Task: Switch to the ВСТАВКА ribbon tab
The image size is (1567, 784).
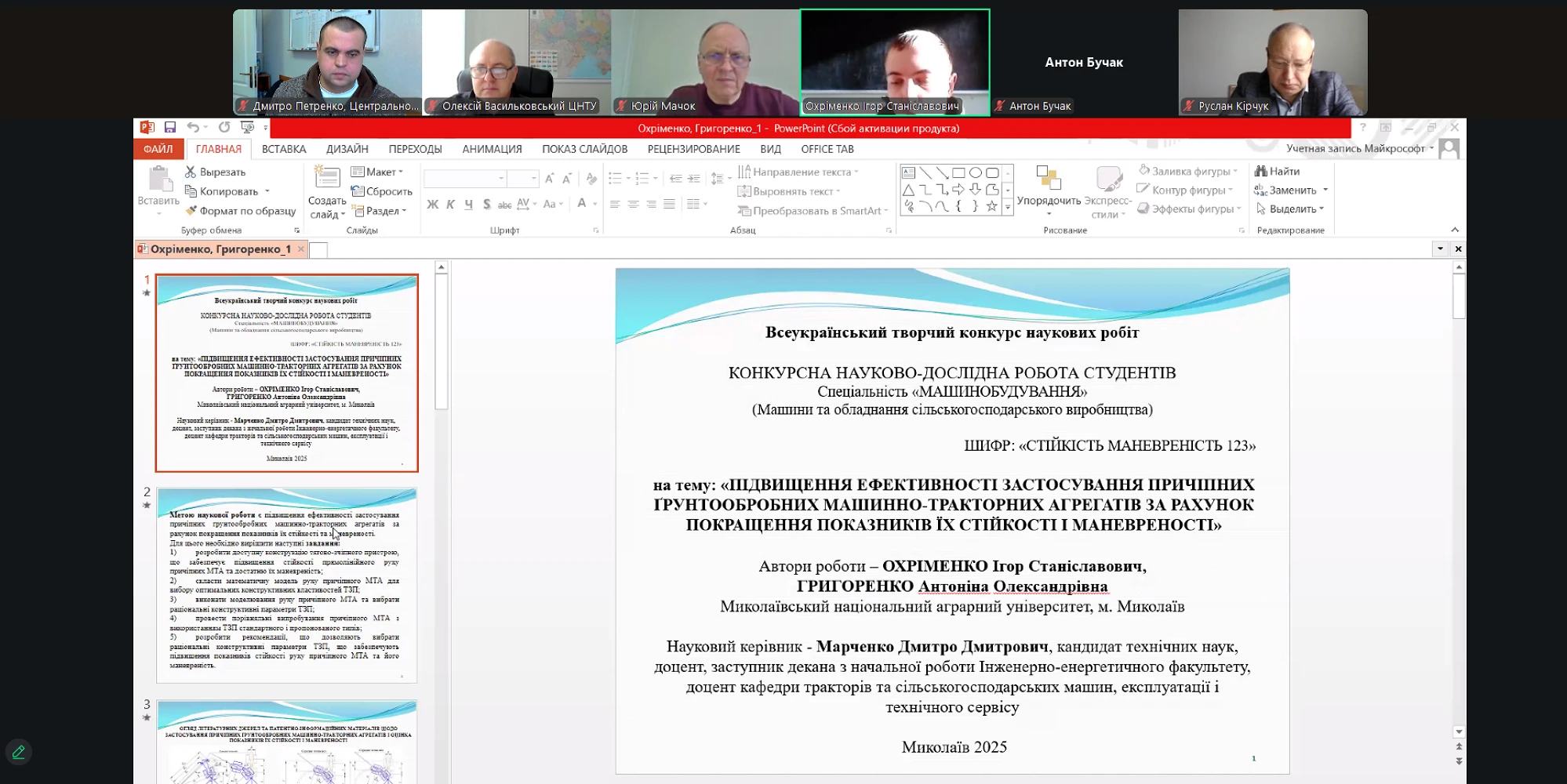Action: pos(284,149)
